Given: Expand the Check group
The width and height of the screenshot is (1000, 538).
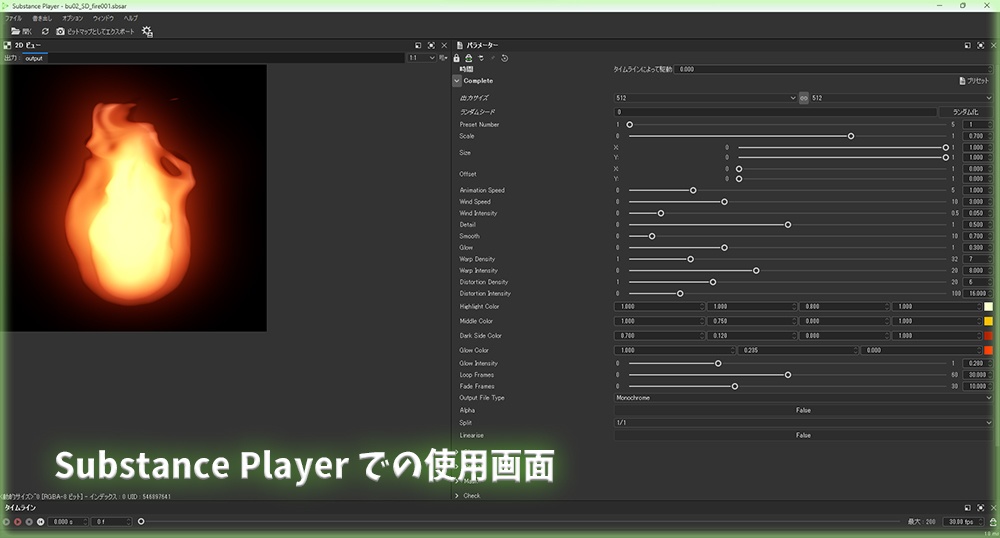Looking at the screenshot, I should pyautogui.click(x=457, y=495).
